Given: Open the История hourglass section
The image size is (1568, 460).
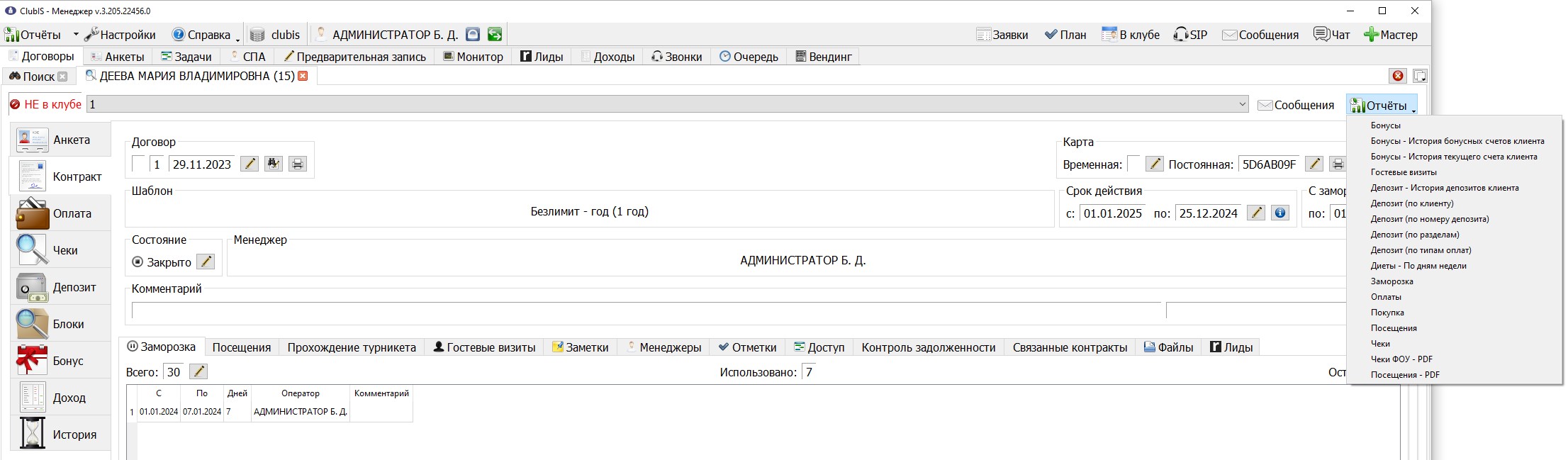Looking at the screenshot, I should pos(60,434).
